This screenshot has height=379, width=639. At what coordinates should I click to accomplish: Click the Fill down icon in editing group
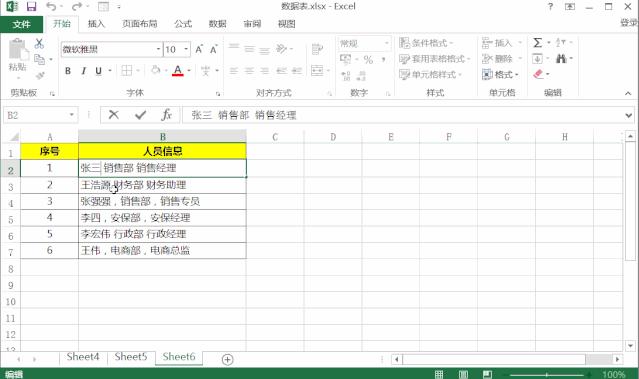pyautogui.click(x=538, y=59)
